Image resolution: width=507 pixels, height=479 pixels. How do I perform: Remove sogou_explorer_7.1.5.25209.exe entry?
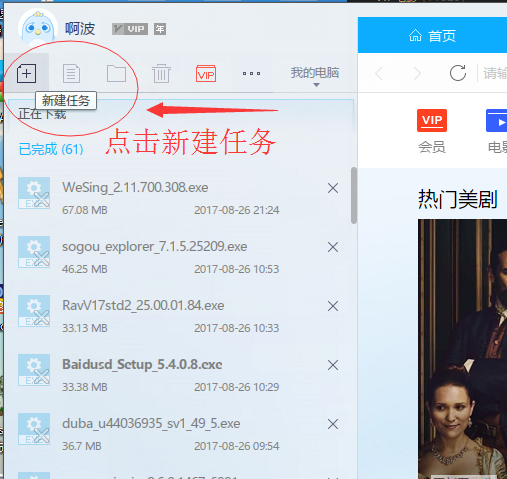click(333, 247)
